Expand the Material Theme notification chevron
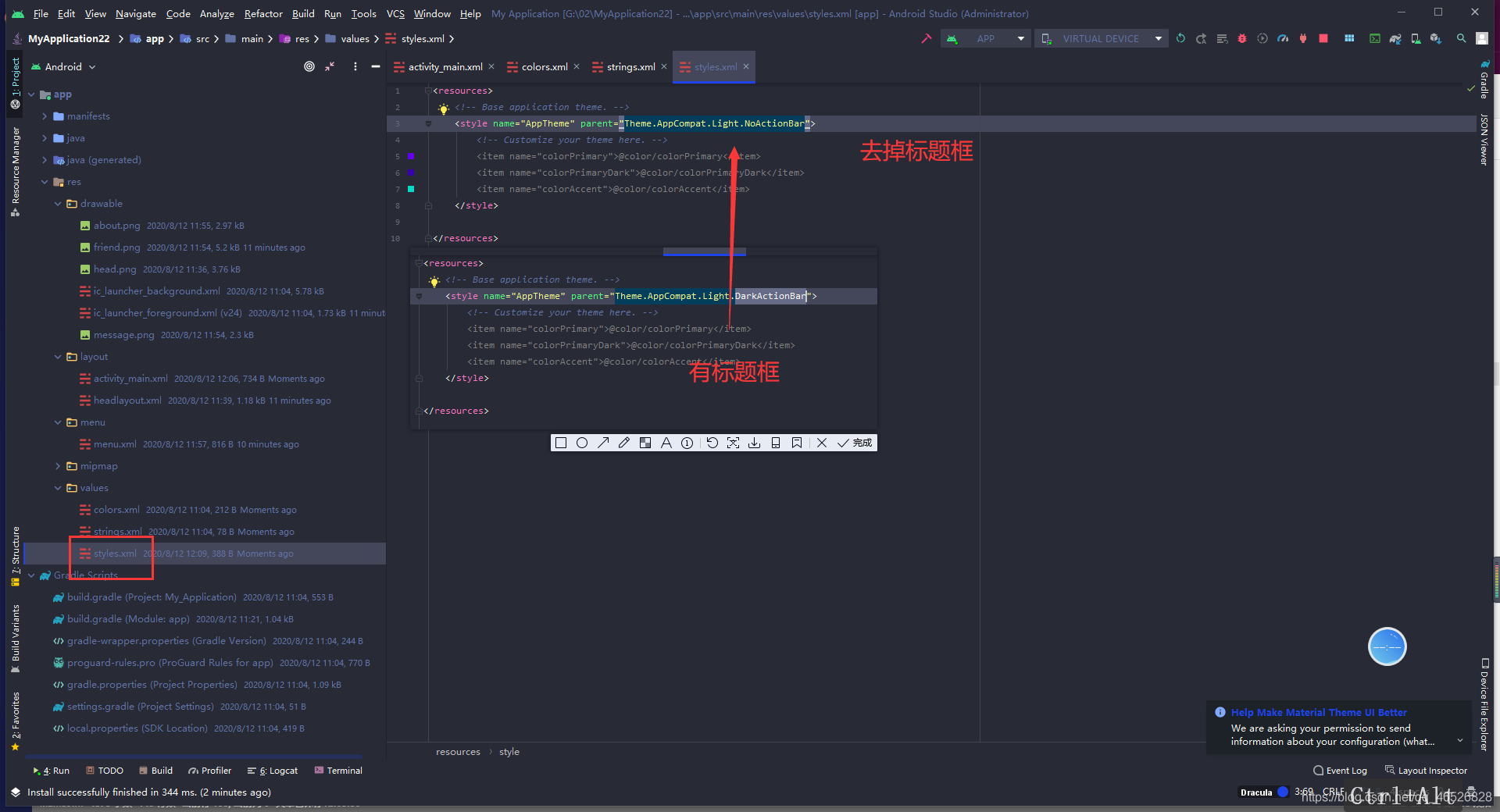 pyautogui.click(x=1459, y=740)
